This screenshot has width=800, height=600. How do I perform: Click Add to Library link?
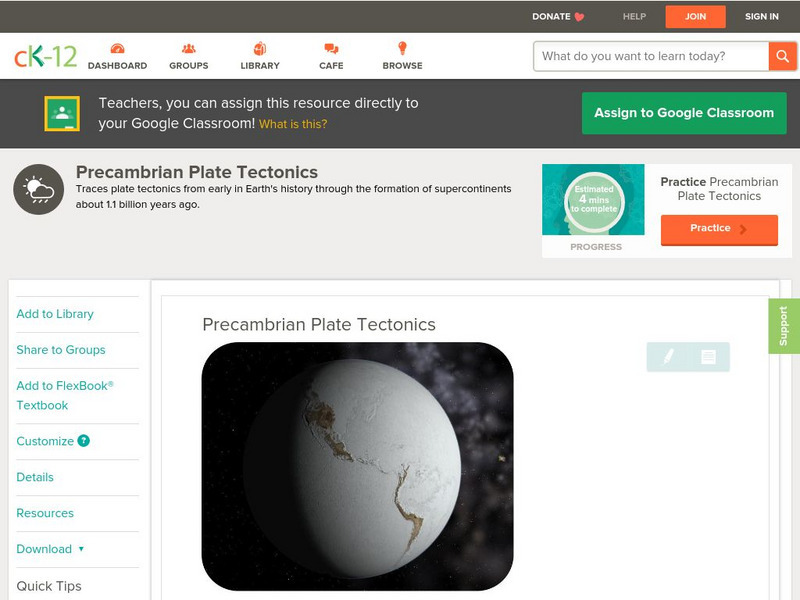point(55,314)
